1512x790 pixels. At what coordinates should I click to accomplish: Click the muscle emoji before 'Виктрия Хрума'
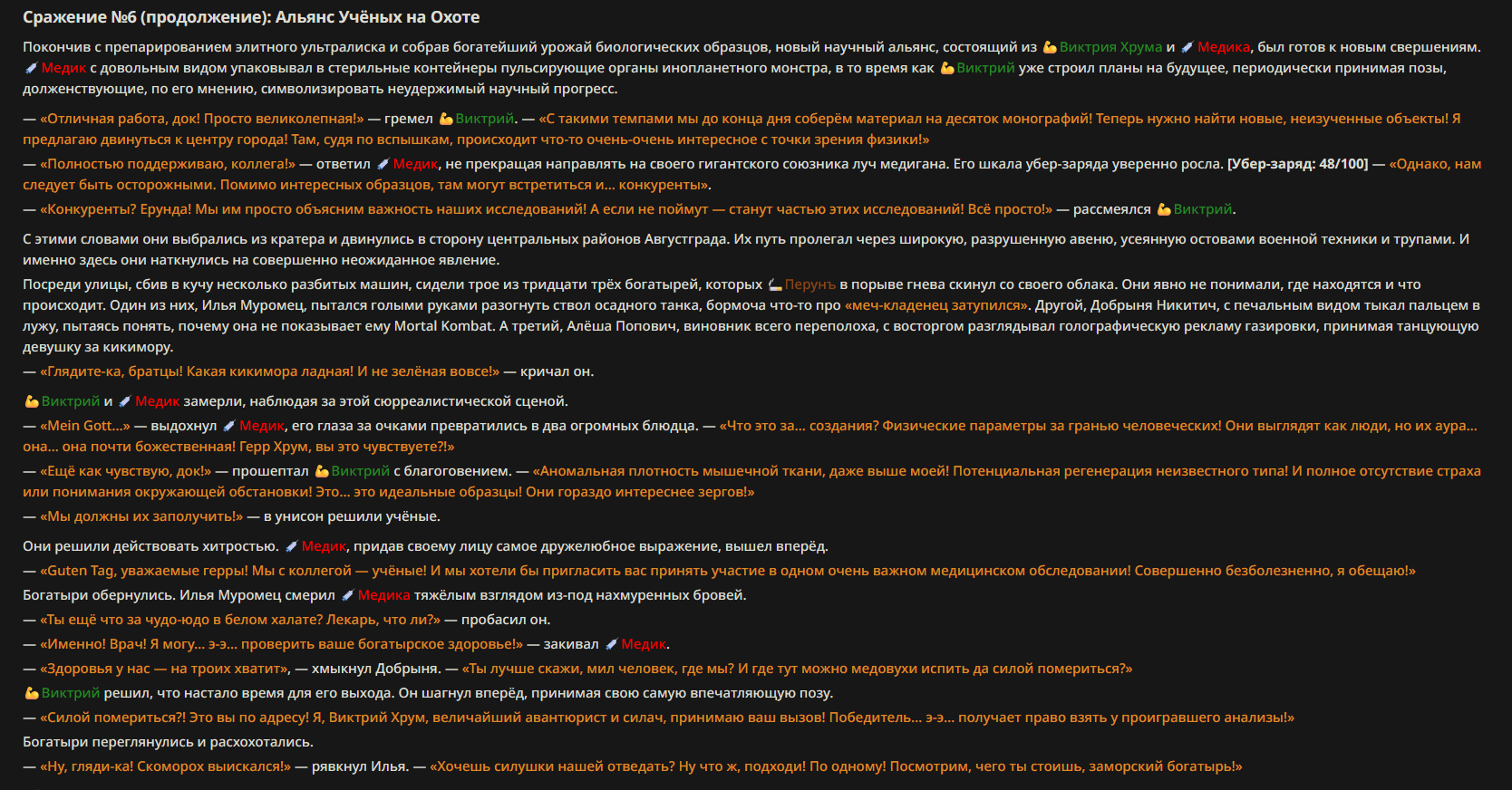pos(1050,47)
